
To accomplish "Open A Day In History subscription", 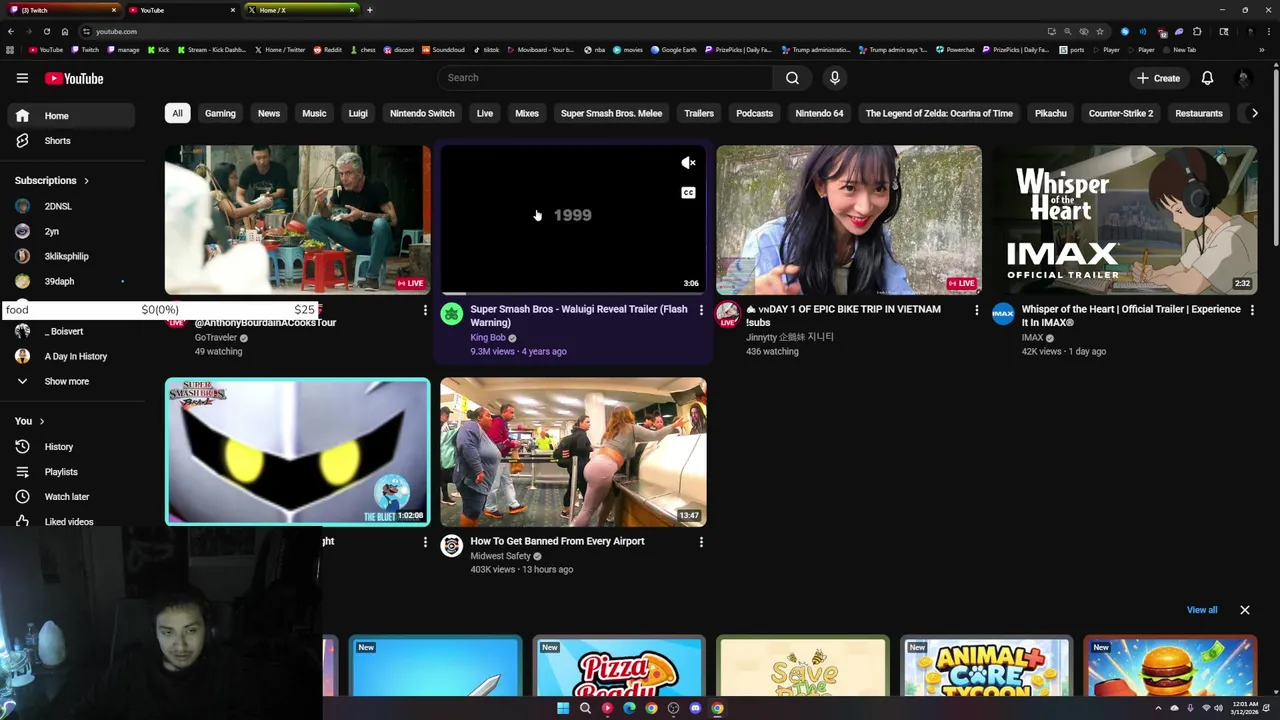I will pyautogui.click(x=75, y=356).
